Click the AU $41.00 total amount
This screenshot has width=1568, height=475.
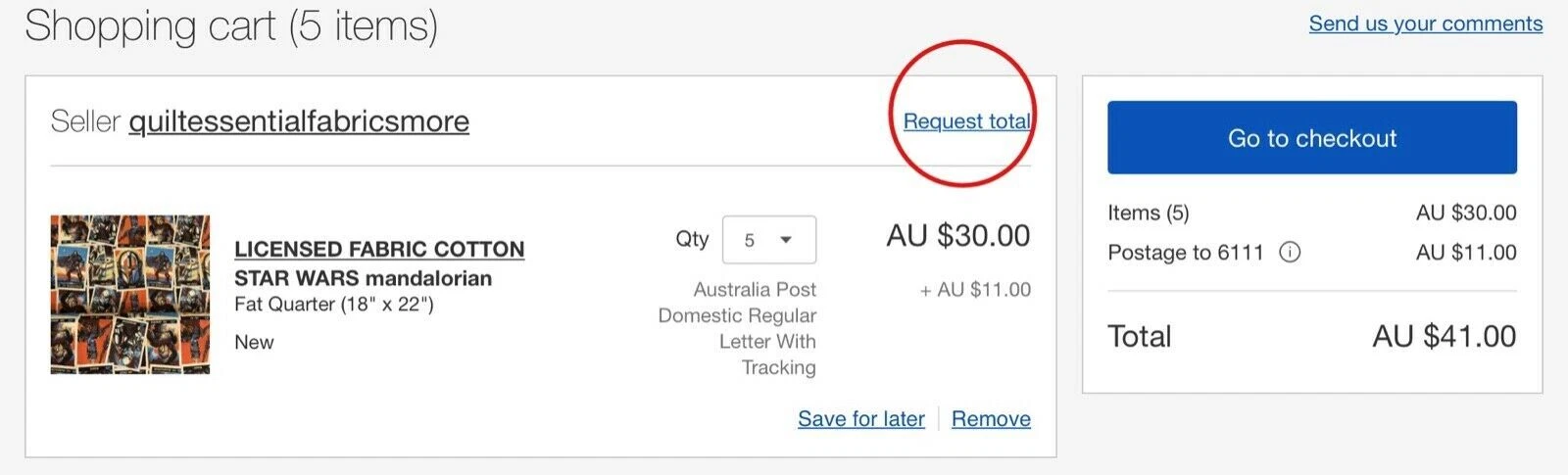[1445, 337]
